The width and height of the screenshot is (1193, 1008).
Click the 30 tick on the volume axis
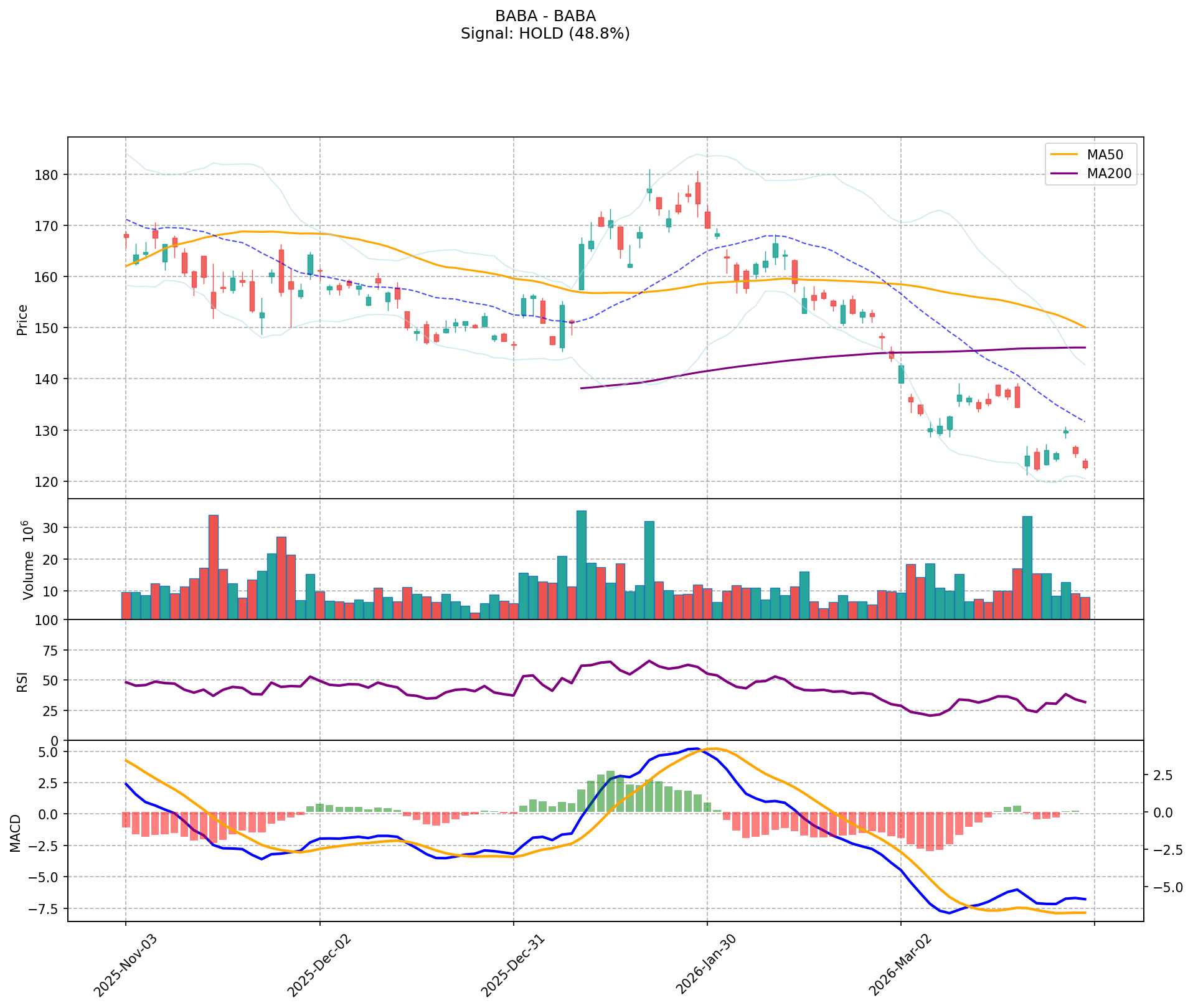(x=52, y=528)
